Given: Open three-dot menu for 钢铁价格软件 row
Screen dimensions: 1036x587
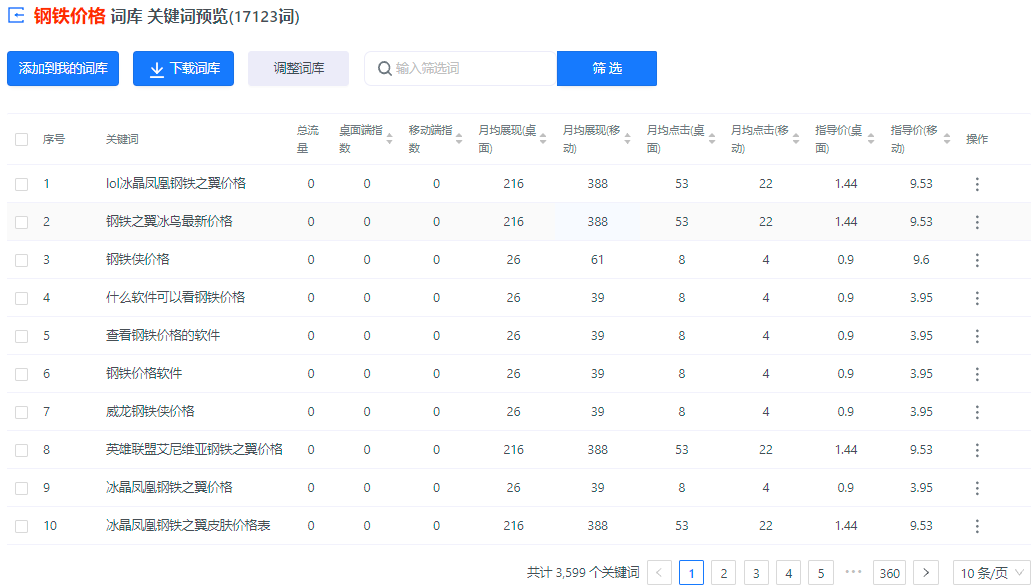Looking at the screenshot, I should [977, 374].
